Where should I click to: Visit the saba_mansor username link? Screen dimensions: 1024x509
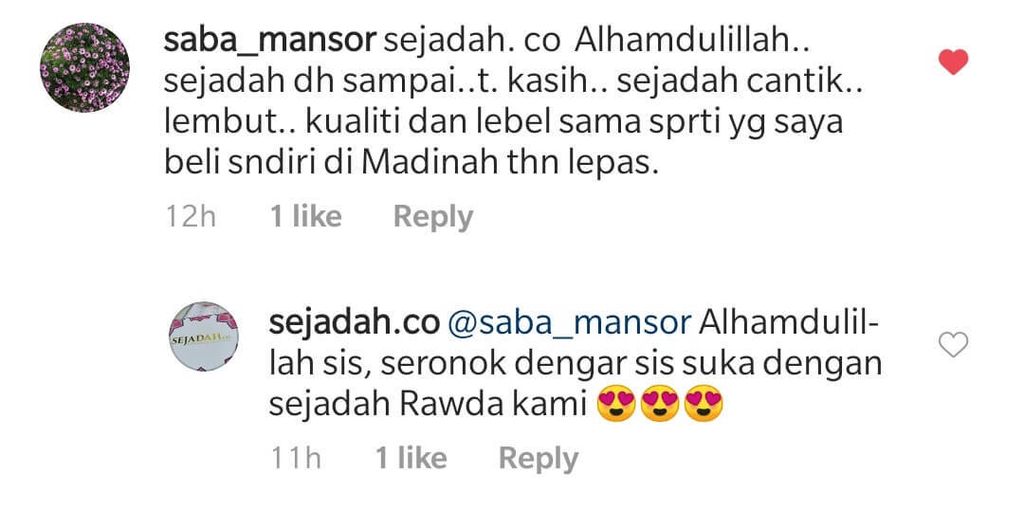point(270,42)
